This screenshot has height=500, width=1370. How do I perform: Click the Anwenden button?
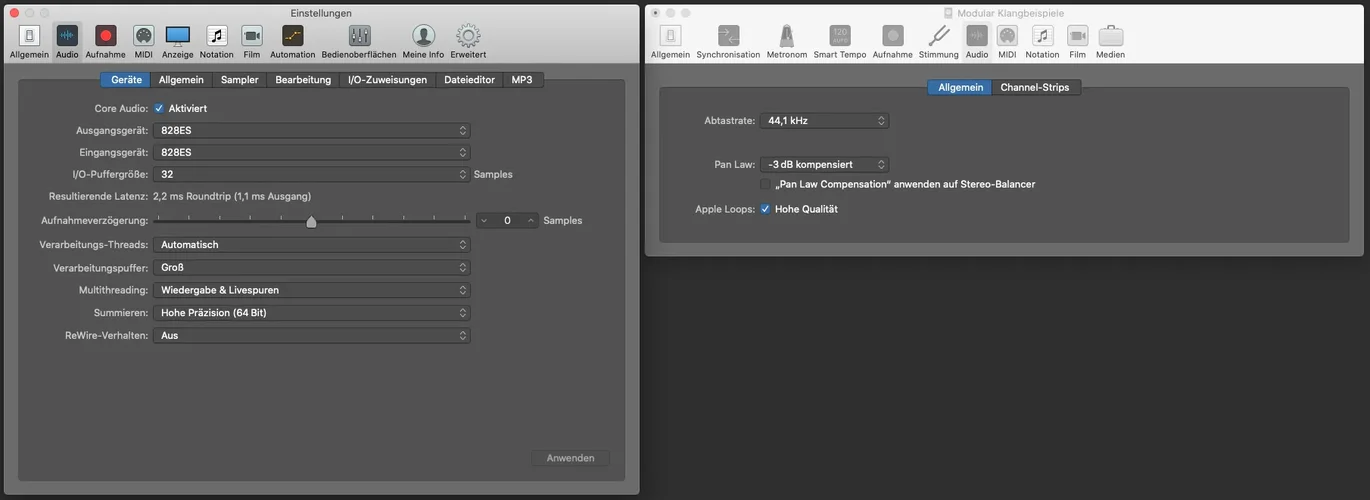coord(570,458)
